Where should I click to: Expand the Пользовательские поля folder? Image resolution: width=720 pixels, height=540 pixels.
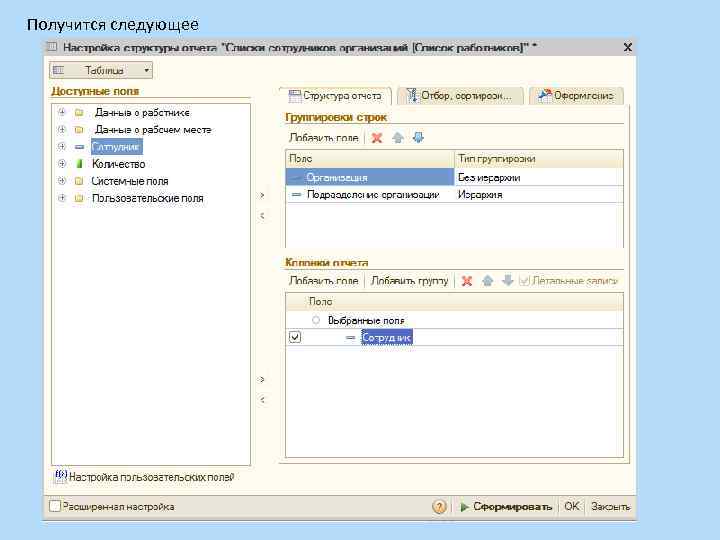[x=62, y=198]
